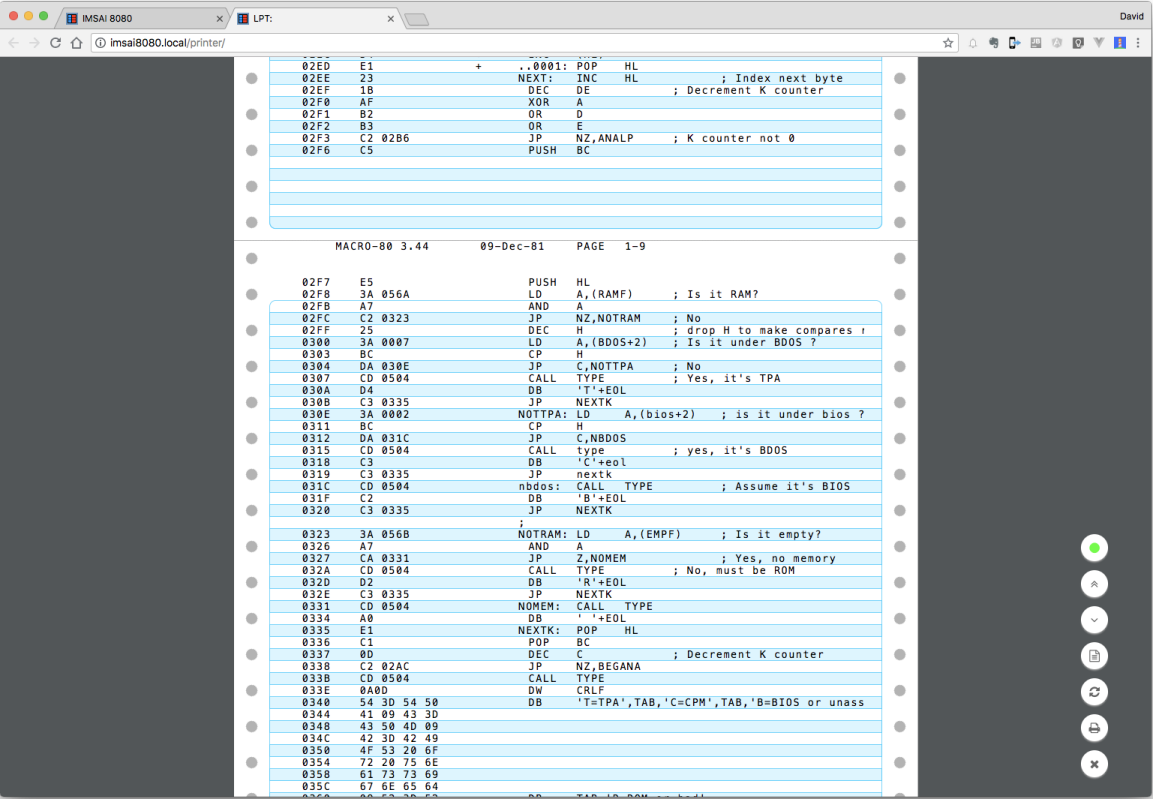
Task: View site info icon in address bar
Action: click(101, 43)
